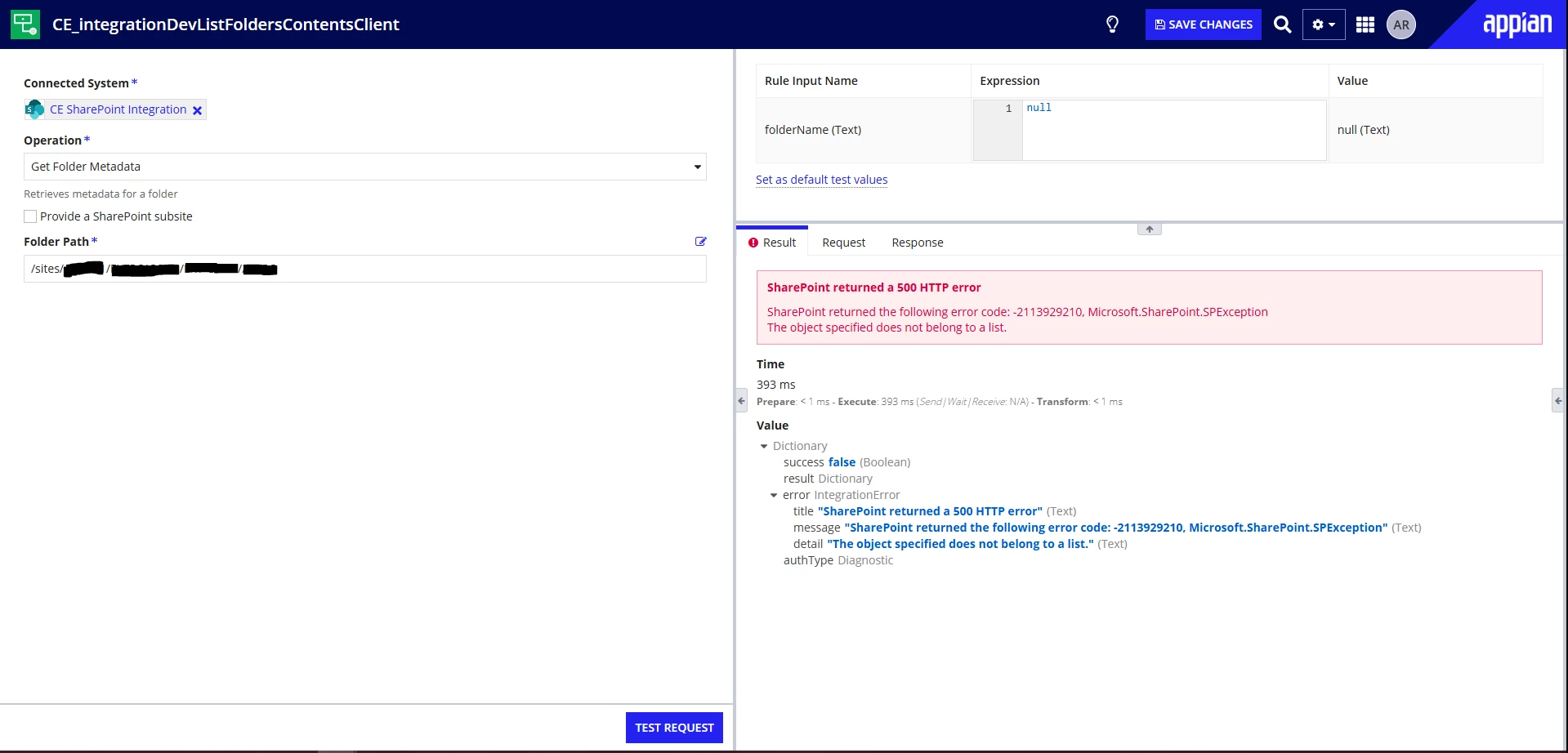Viewport: 1568px width, 753px height.
Task: Click the SharePoint connected system icon
Action: 34,109
